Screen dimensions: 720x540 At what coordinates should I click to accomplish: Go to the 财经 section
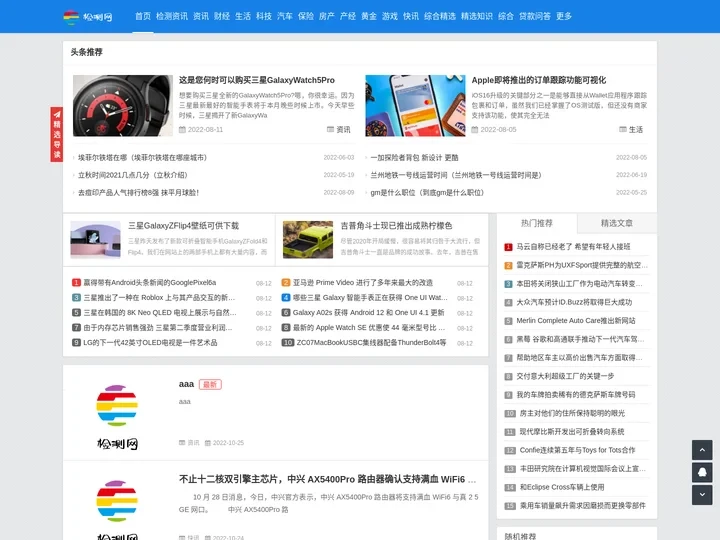222,16
